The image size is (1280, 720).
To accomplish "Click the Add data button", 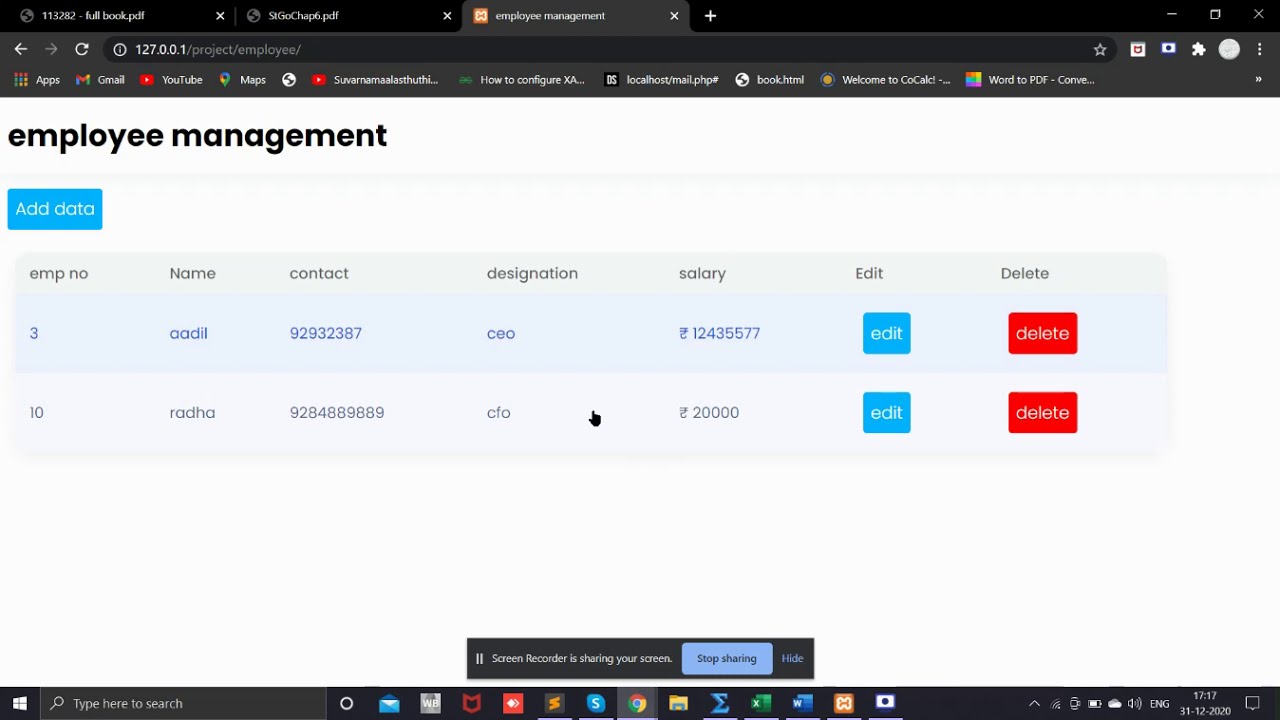I will pyautogui.click(x=54, y=208).
